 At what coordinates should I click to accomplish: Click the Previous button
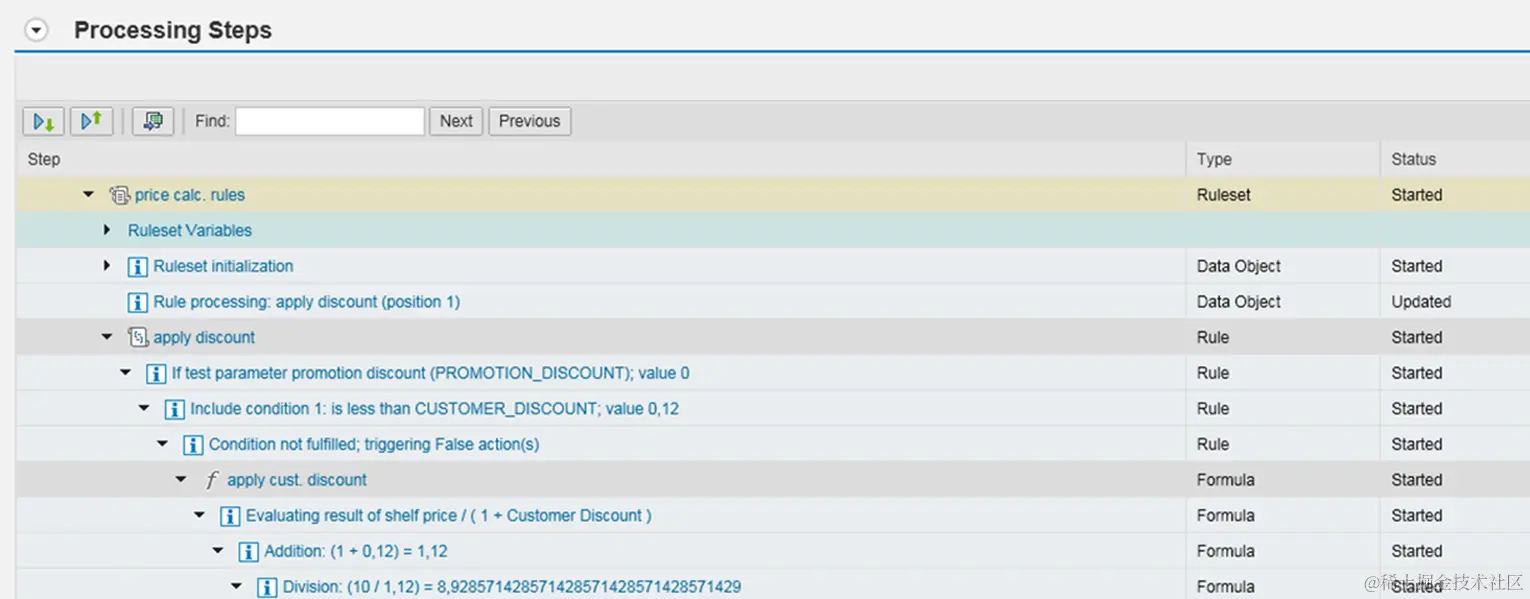tap(530, 121)
